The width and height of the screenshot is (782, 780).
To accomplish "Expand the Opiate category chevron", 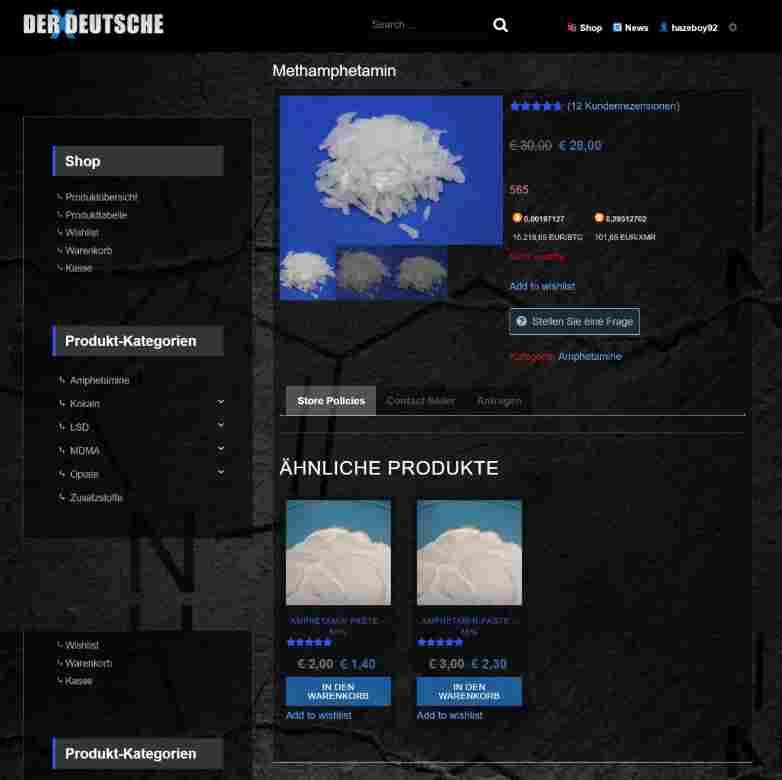I will click(x=221, y=472).
